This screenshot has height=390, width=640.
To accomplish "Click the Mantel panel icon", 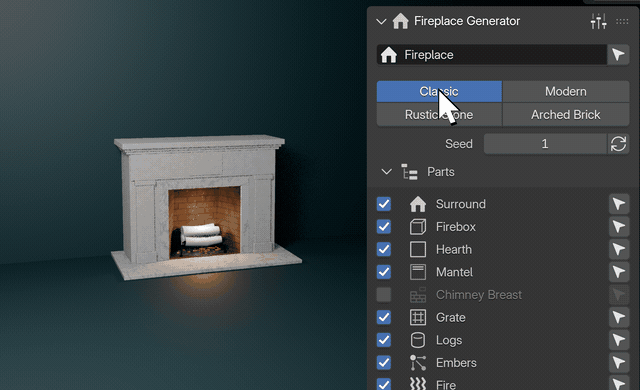I will pyautogui.click(x=418, y=272).
